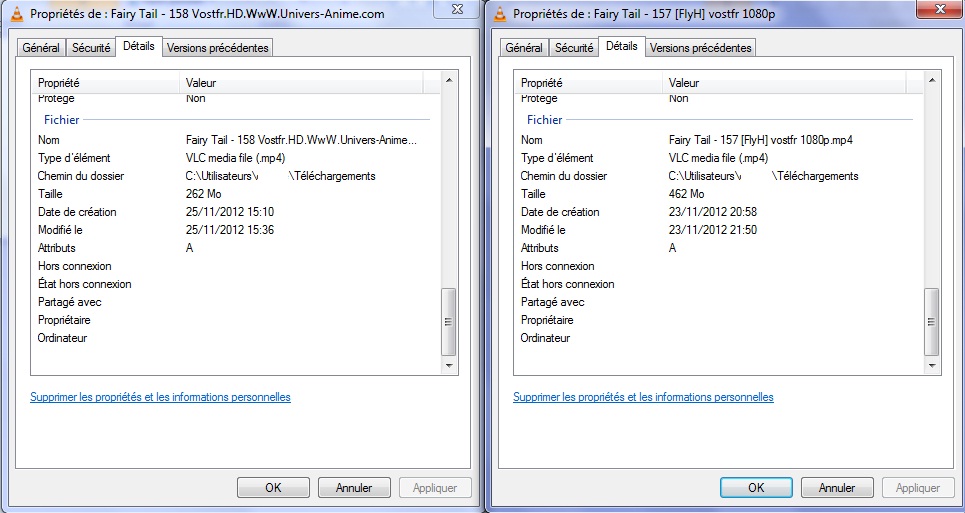Screen dimensions: 965x513
Task: Open Supprimer les propriétés link in Fairy Tail 157 window
Action: [x=643, y=397]
